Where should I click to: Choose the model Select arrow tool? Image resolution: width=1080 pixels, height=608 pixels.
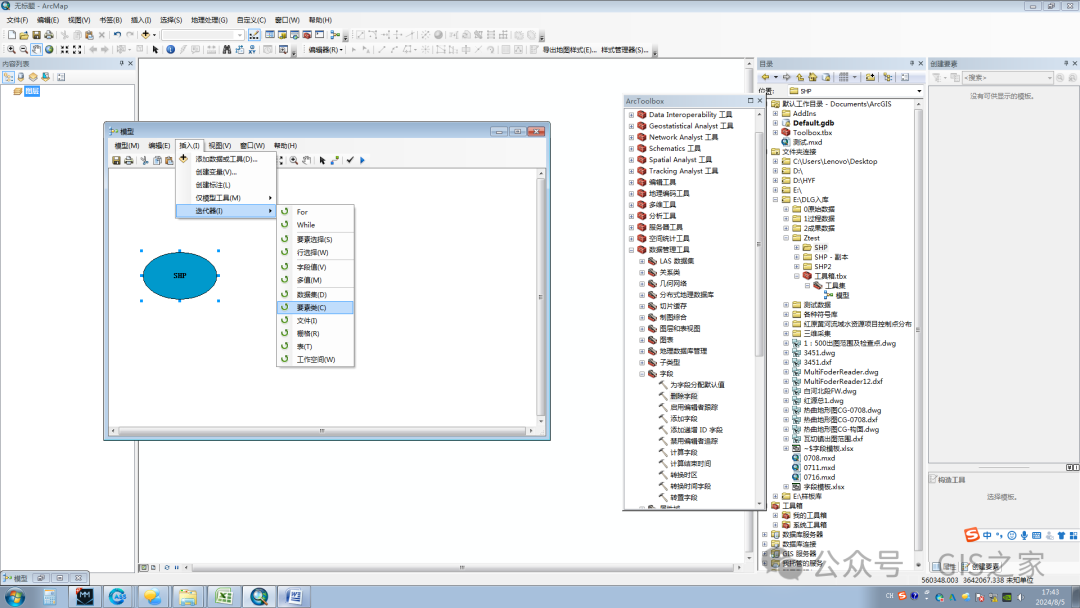322,160
